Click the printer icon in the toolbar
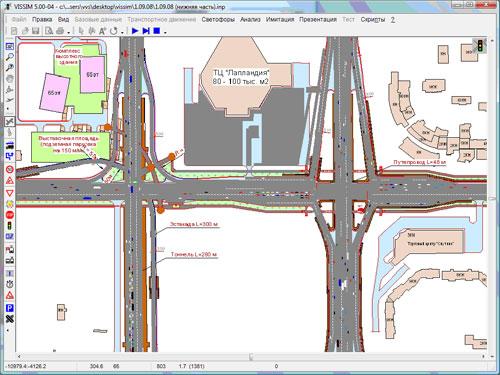This screenshot has height=375, width=500. [60, 31]
